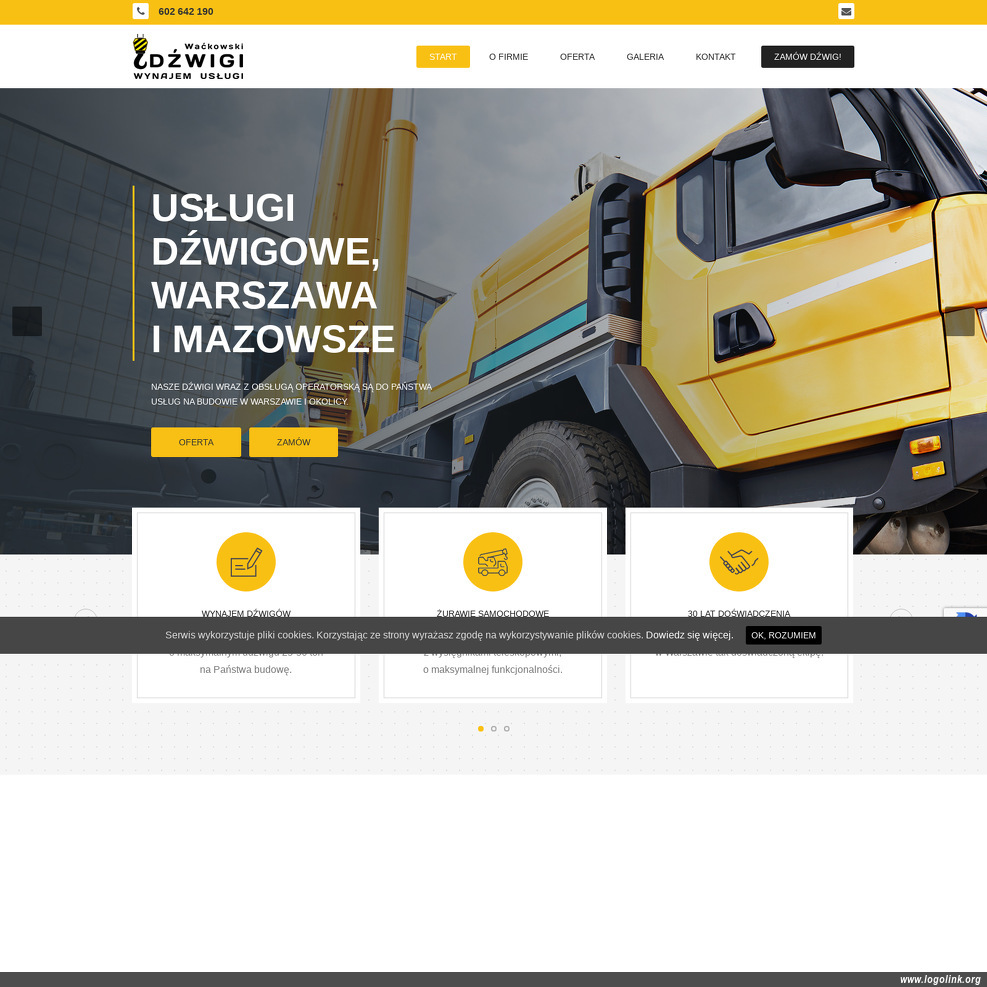Call the phone number 602 642 190
The width and height of the screenshot is (987, 987).
coord(186,12)
